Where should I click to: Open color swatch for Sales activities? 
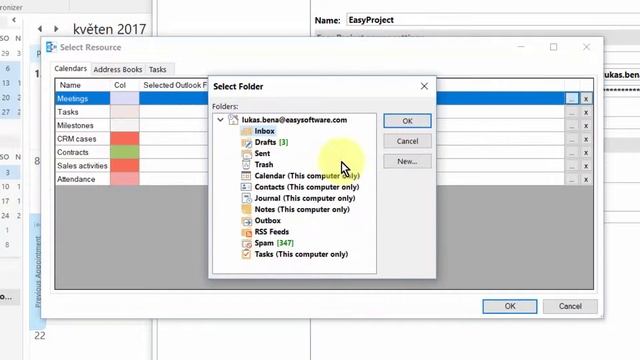pos(124,166)
